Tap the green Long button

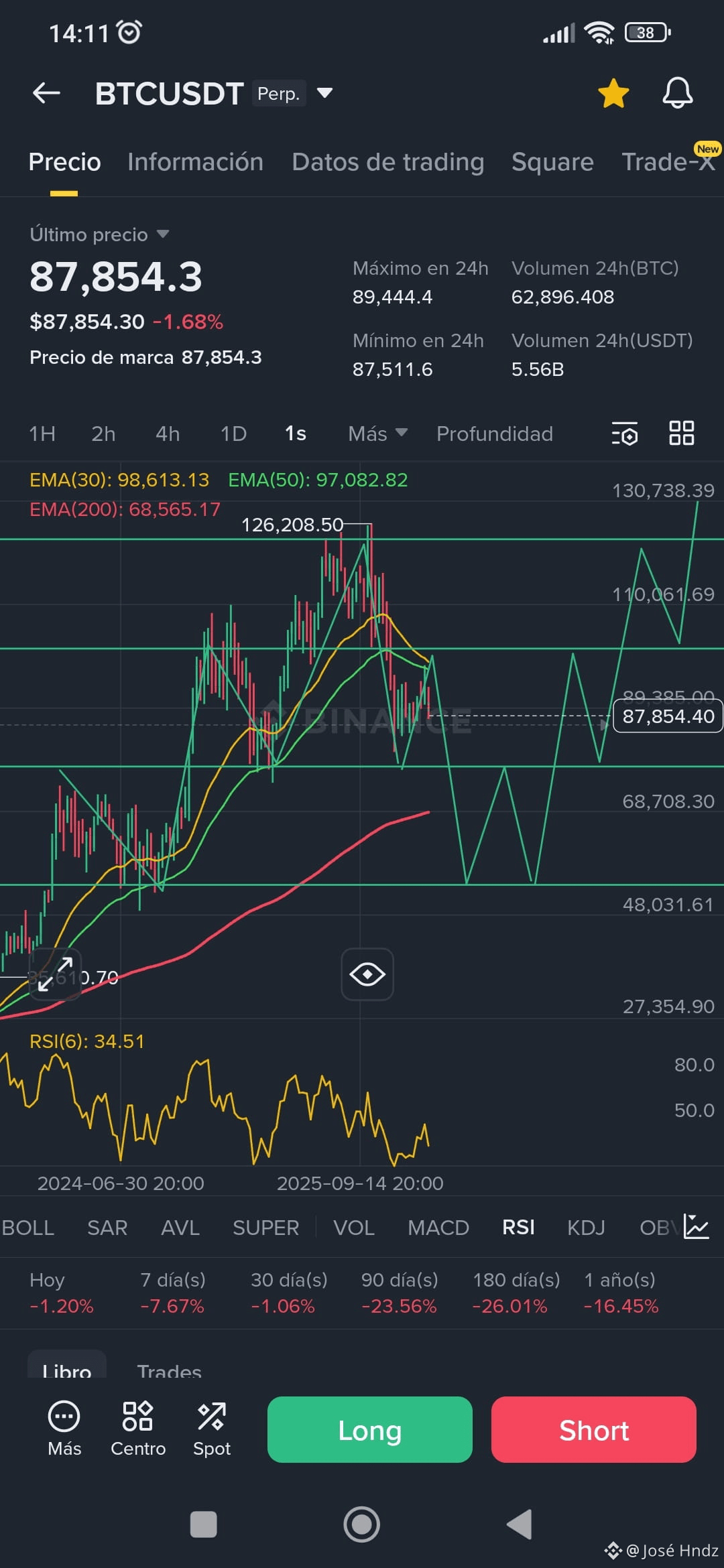[x=370, y=1430]
